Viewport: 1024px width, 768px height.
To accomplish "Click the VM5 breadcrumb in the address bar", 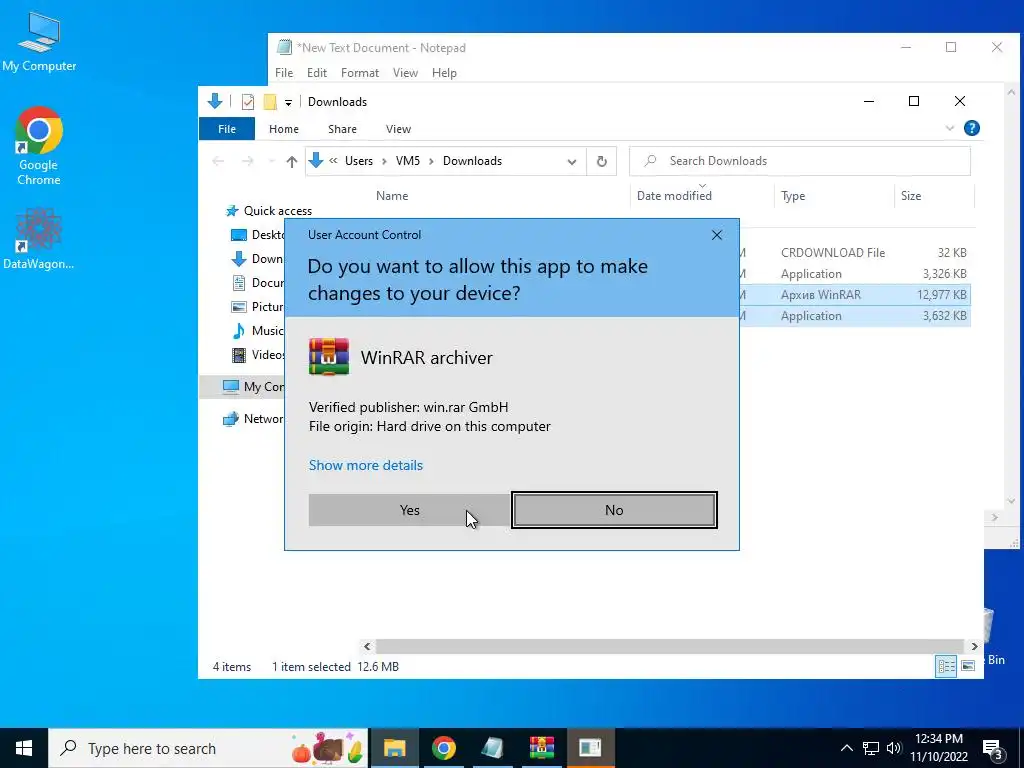I will click(x=408, y=161).
